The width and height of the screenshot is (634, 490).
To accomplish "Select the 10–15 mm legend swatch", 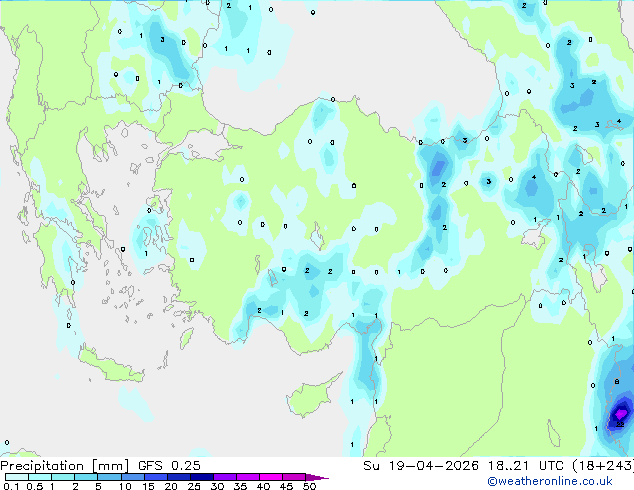I will [132, 477].
